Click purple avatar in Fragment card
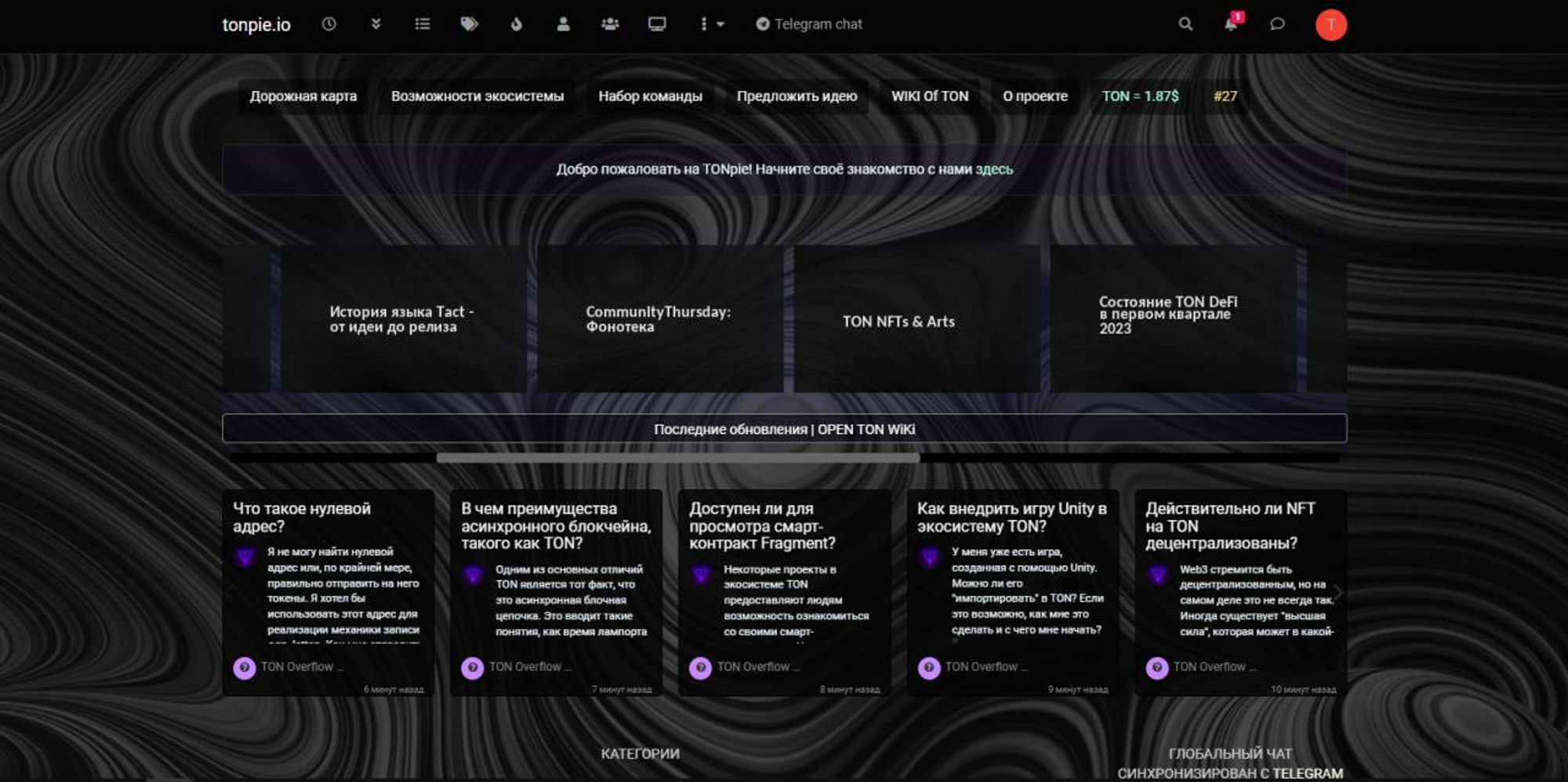This screenshot has height=782, width=1568. tap(701, 576)
